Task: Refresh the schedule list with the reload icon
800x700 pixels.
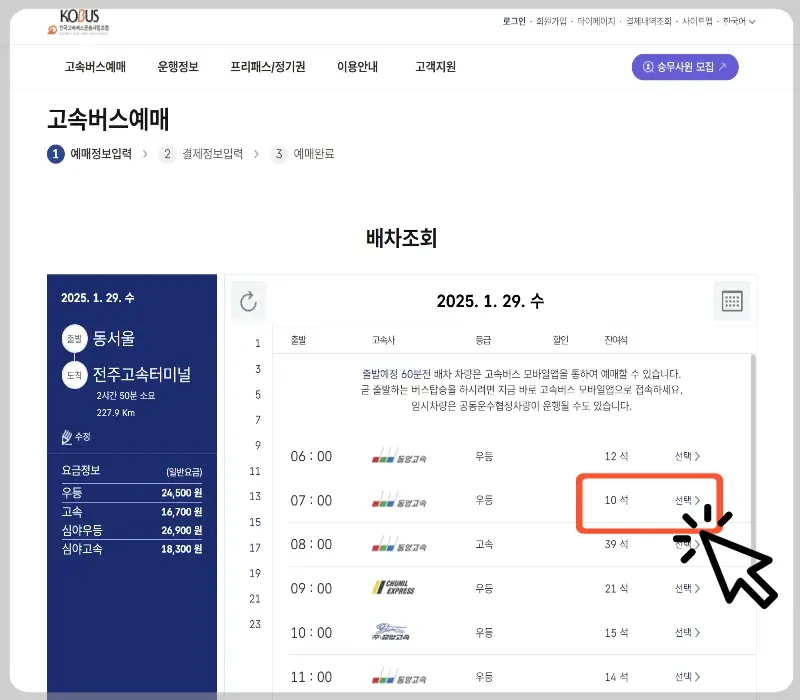Action: click(x=248, y=301)
